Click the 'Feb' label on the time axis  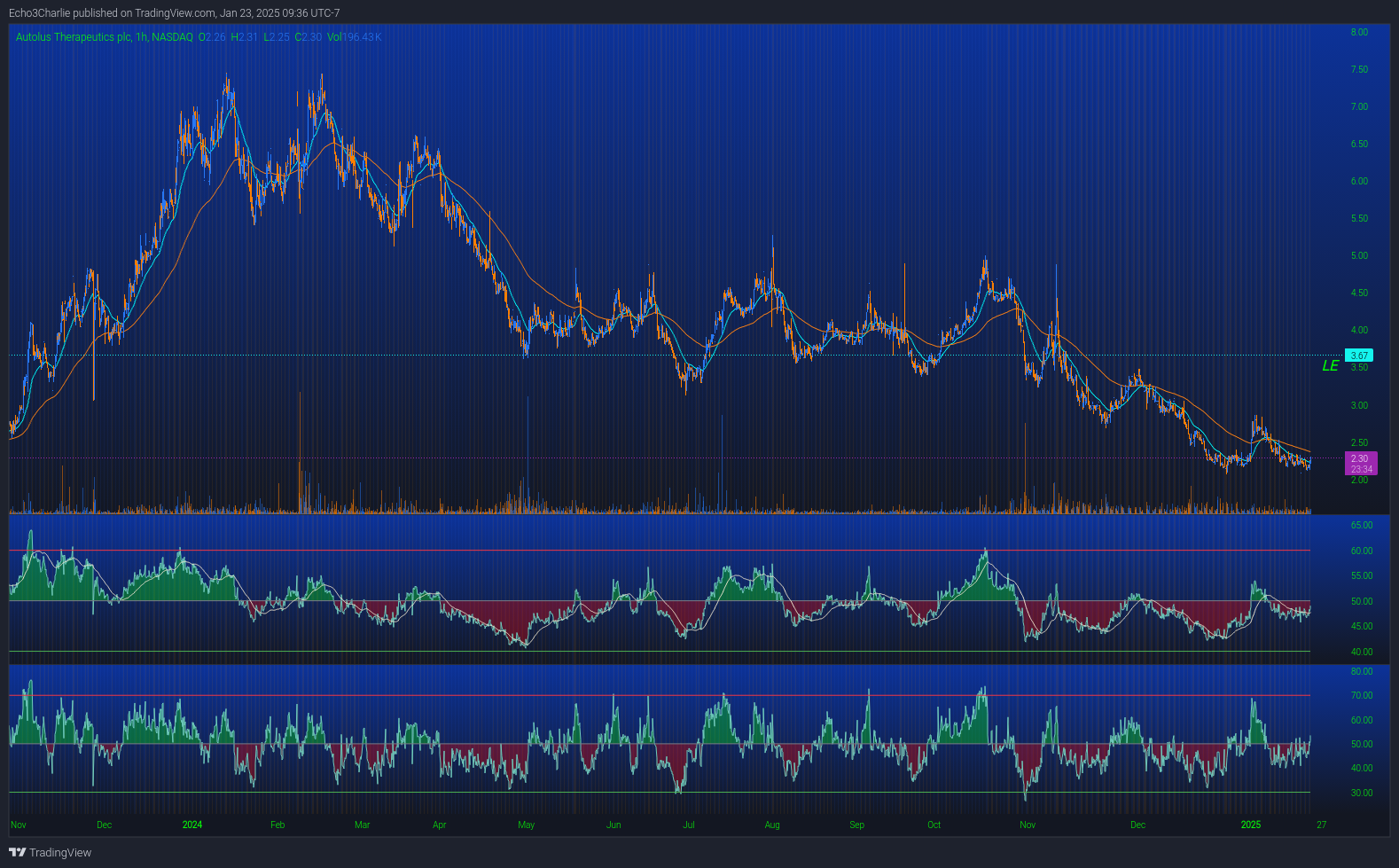(277, 825)
